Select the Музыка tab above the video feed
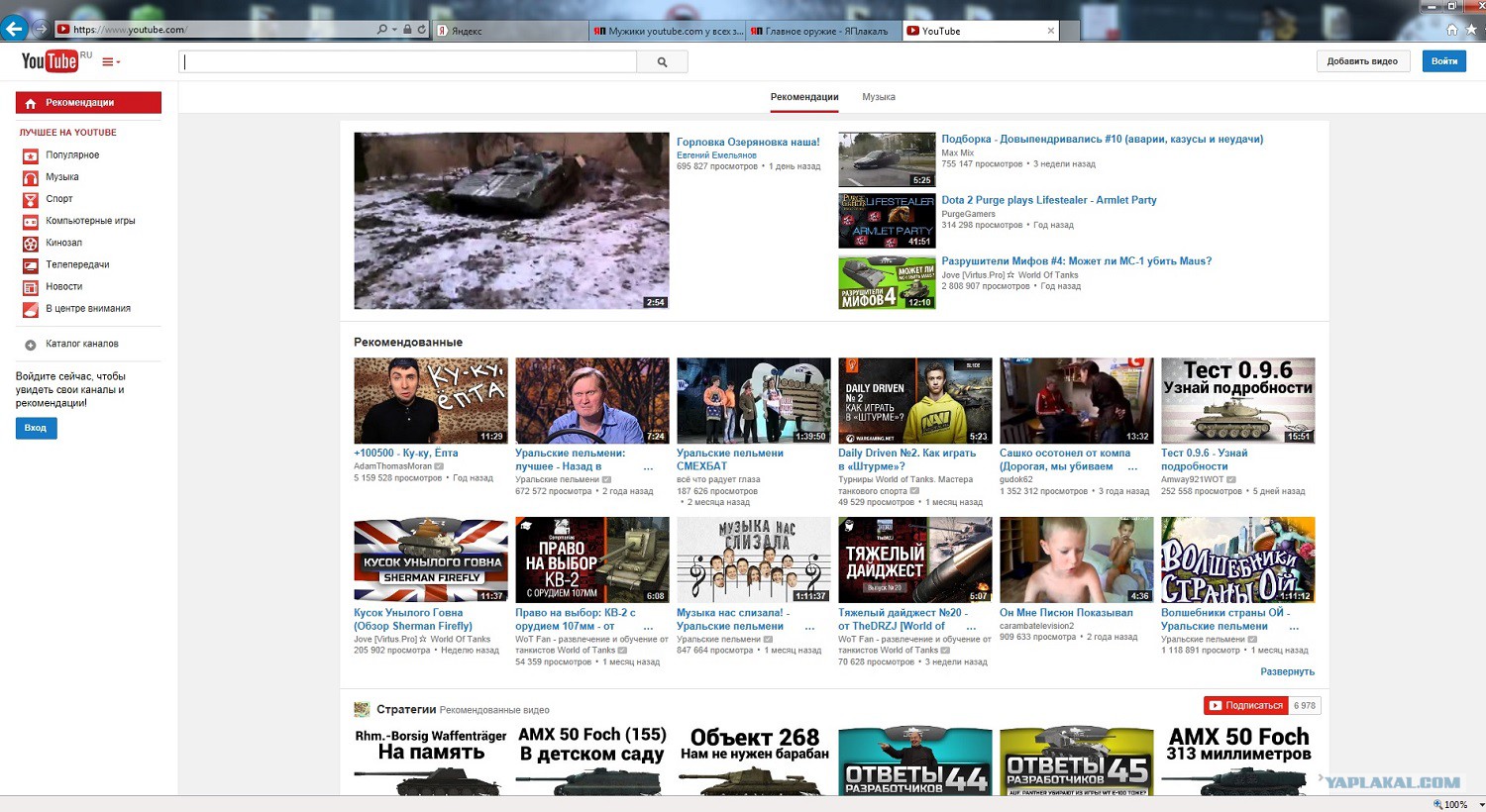 (x=879, y=97)
